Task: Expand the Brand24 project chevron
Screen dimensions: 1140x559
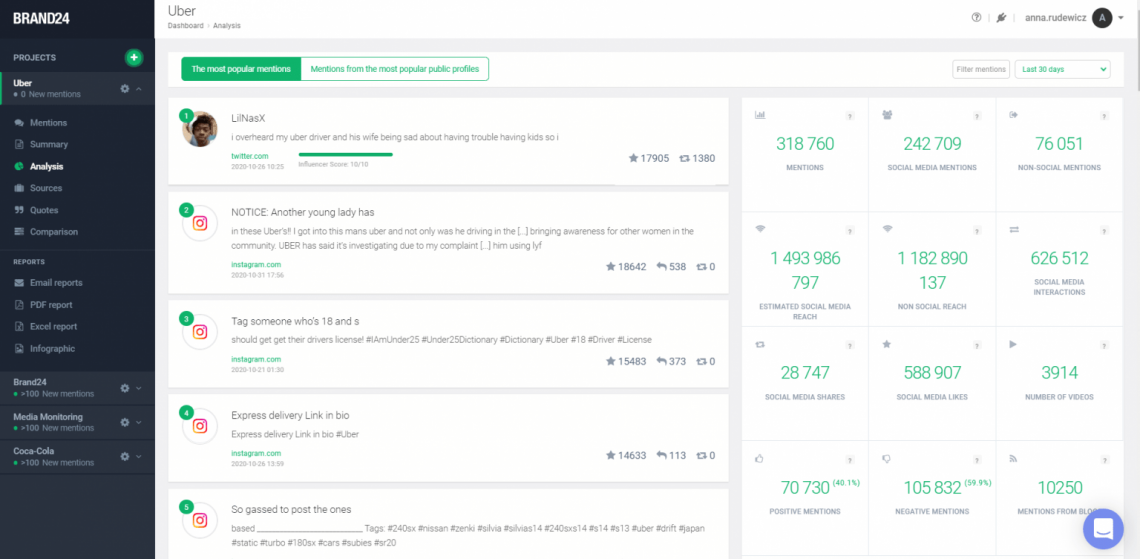Action: pos(139,388)
